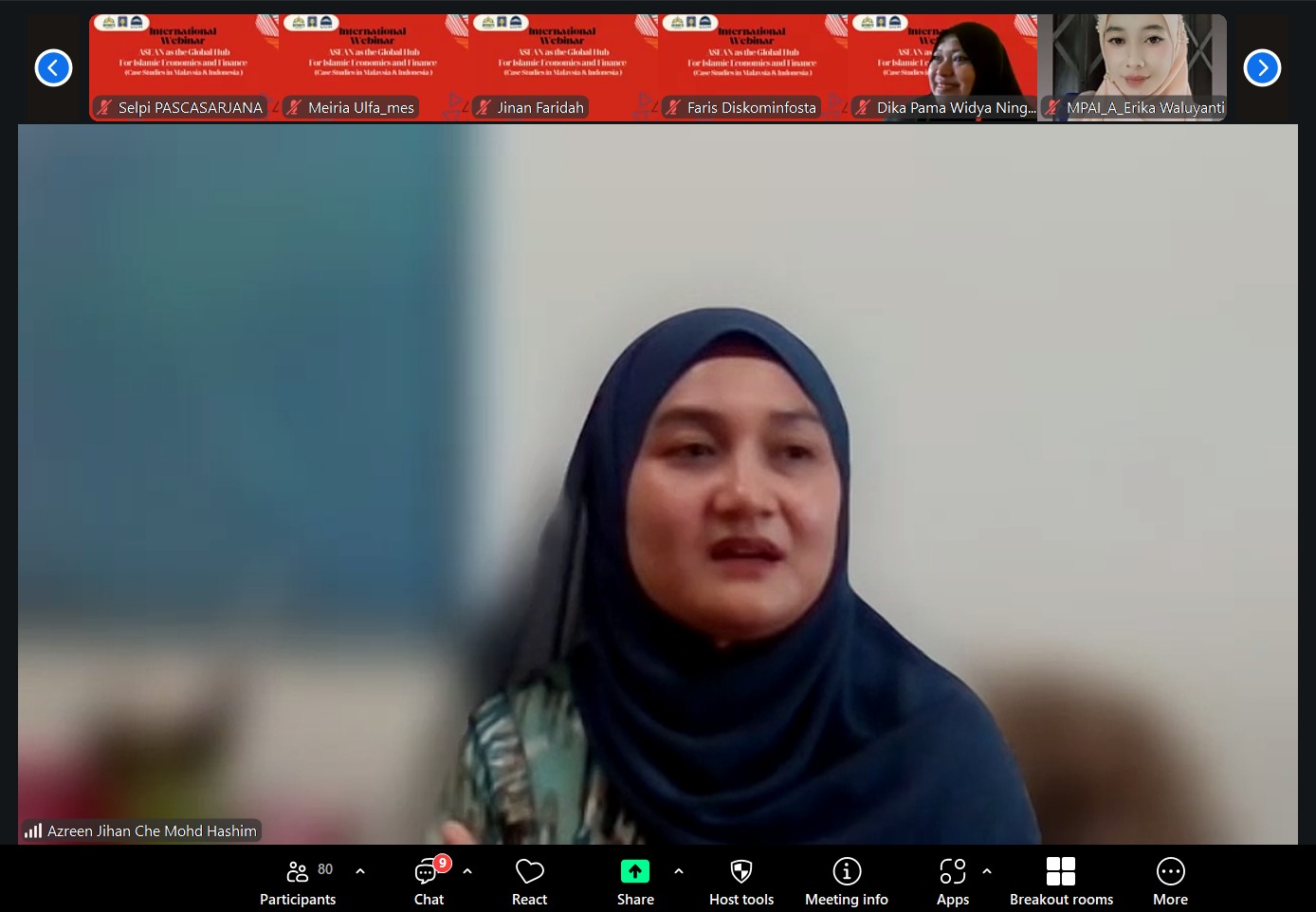This screenshot has width=1316, height=912.
Task: Open Breakout rooms grid icon
Action: point(1061,870)
